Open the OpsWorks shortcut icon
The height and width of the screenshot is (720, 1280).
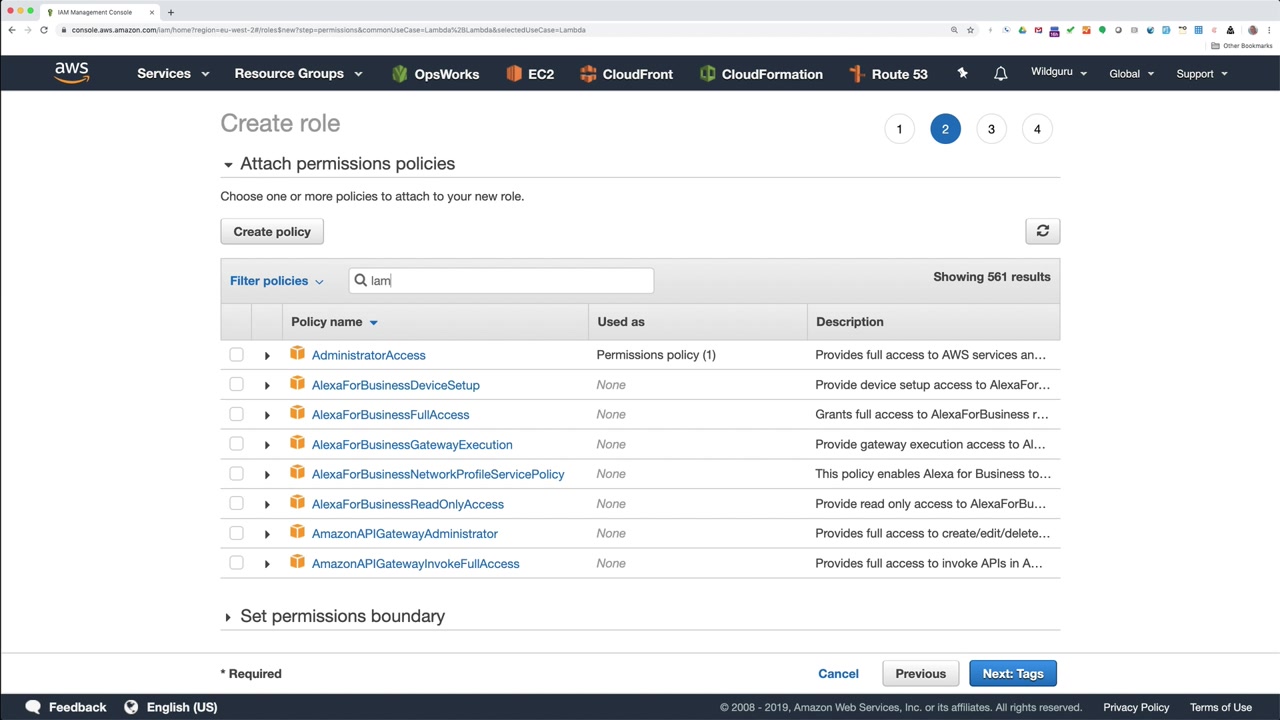click(400, 74)
